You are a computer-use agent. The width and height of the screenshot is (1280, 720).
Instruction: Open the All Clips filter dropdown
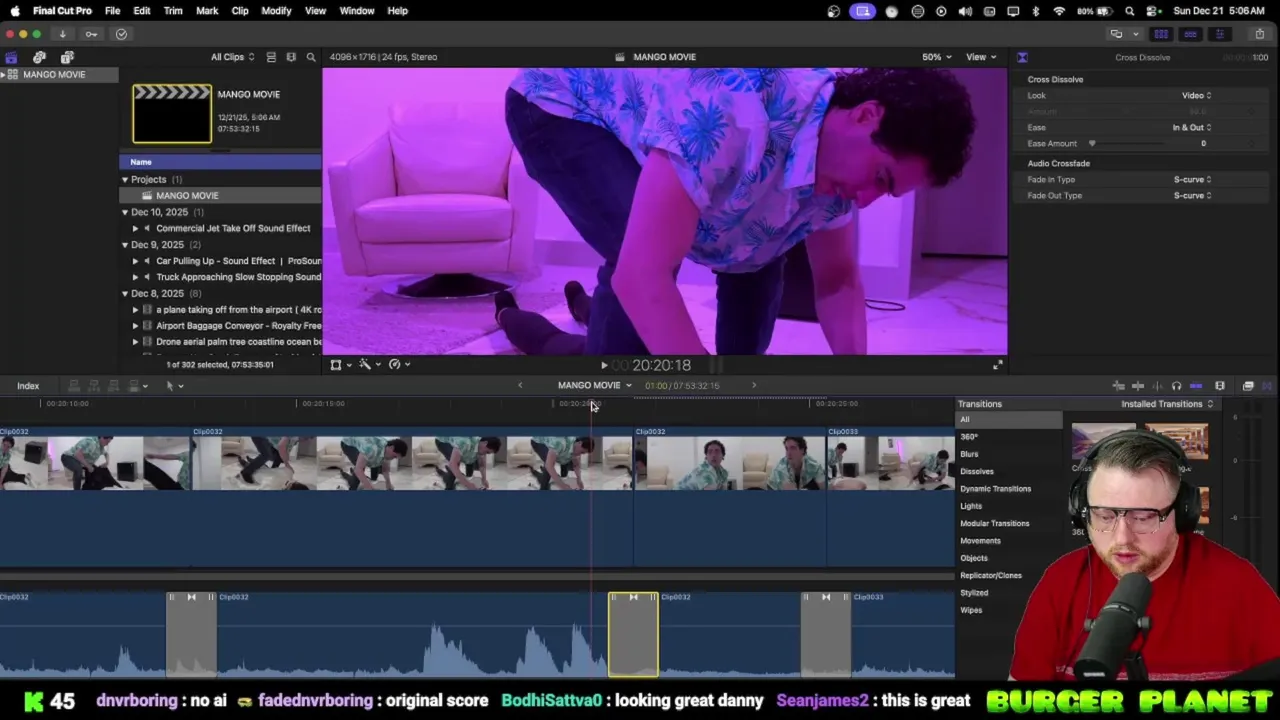click(232, 57)
